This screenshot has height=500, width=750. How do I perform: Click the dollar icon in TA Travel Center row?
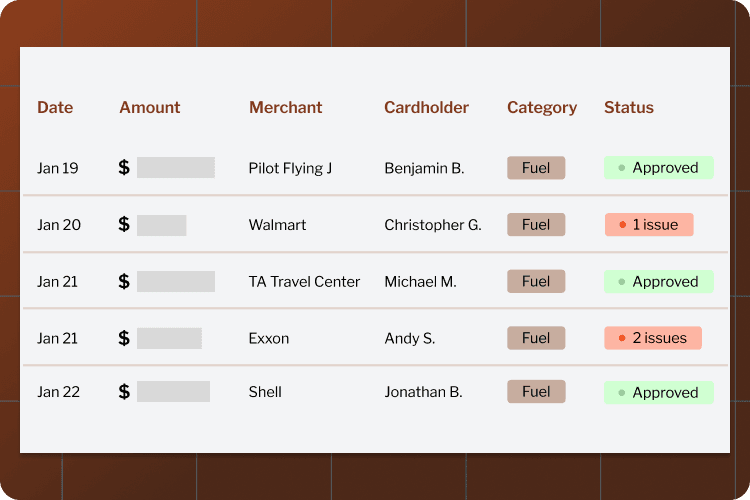[124, 282]
